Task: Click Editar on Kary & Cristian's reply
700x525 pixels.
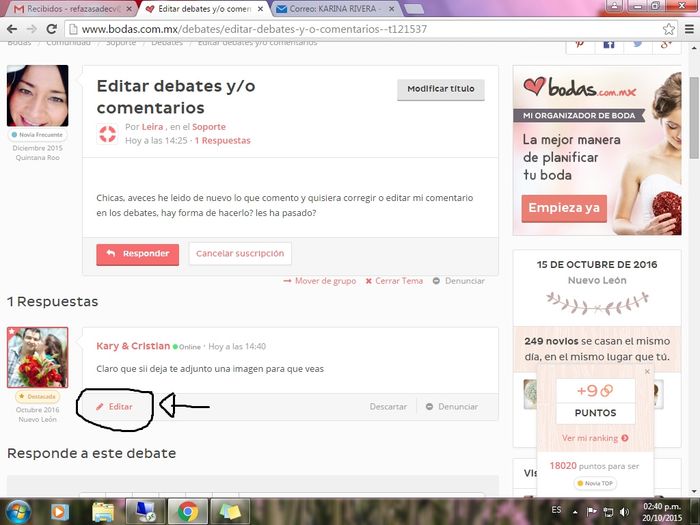Action: click(x=115, y=407)
